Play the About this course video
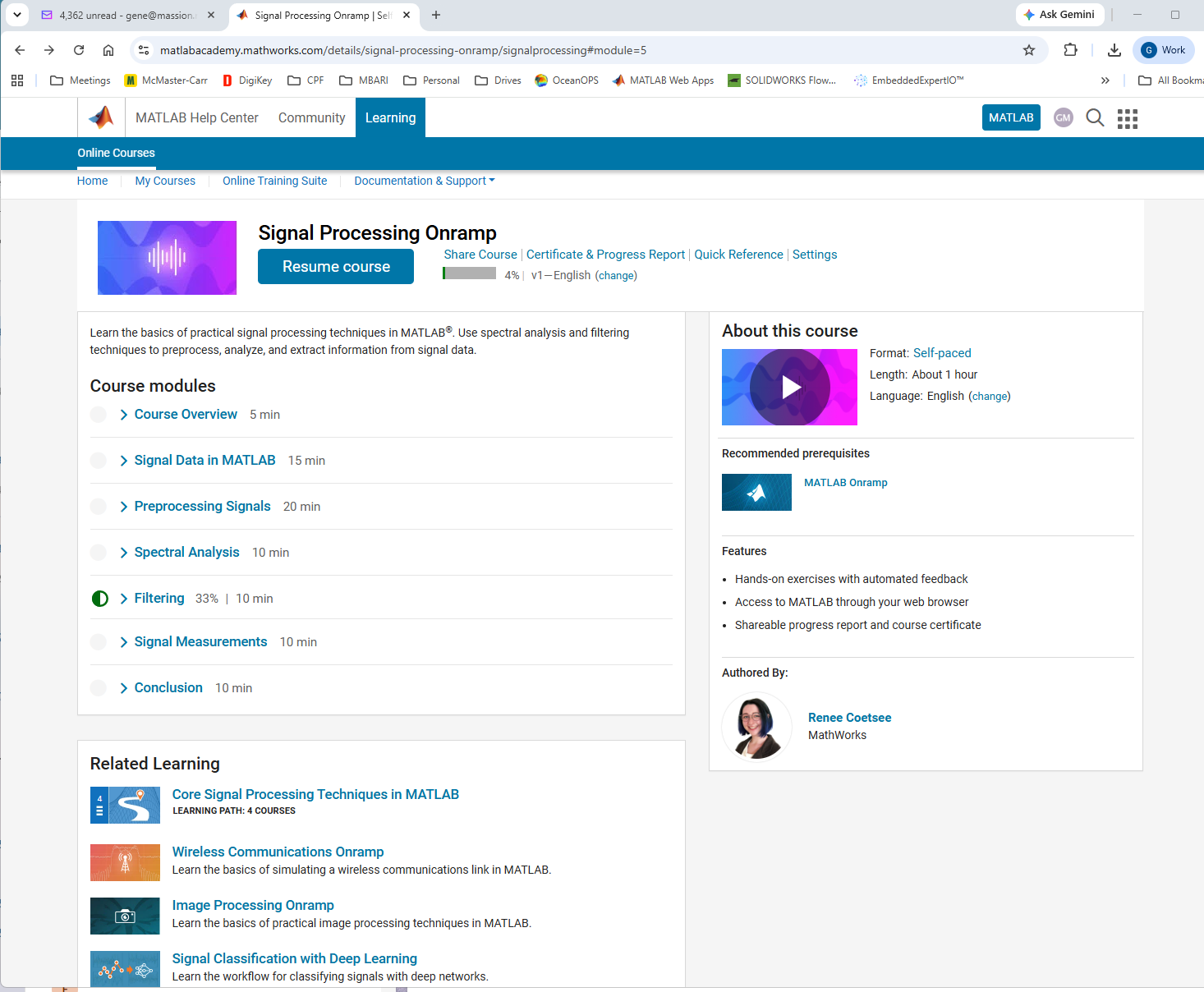Viewport: 1204px width, 992px height. (x=789, y=387)
